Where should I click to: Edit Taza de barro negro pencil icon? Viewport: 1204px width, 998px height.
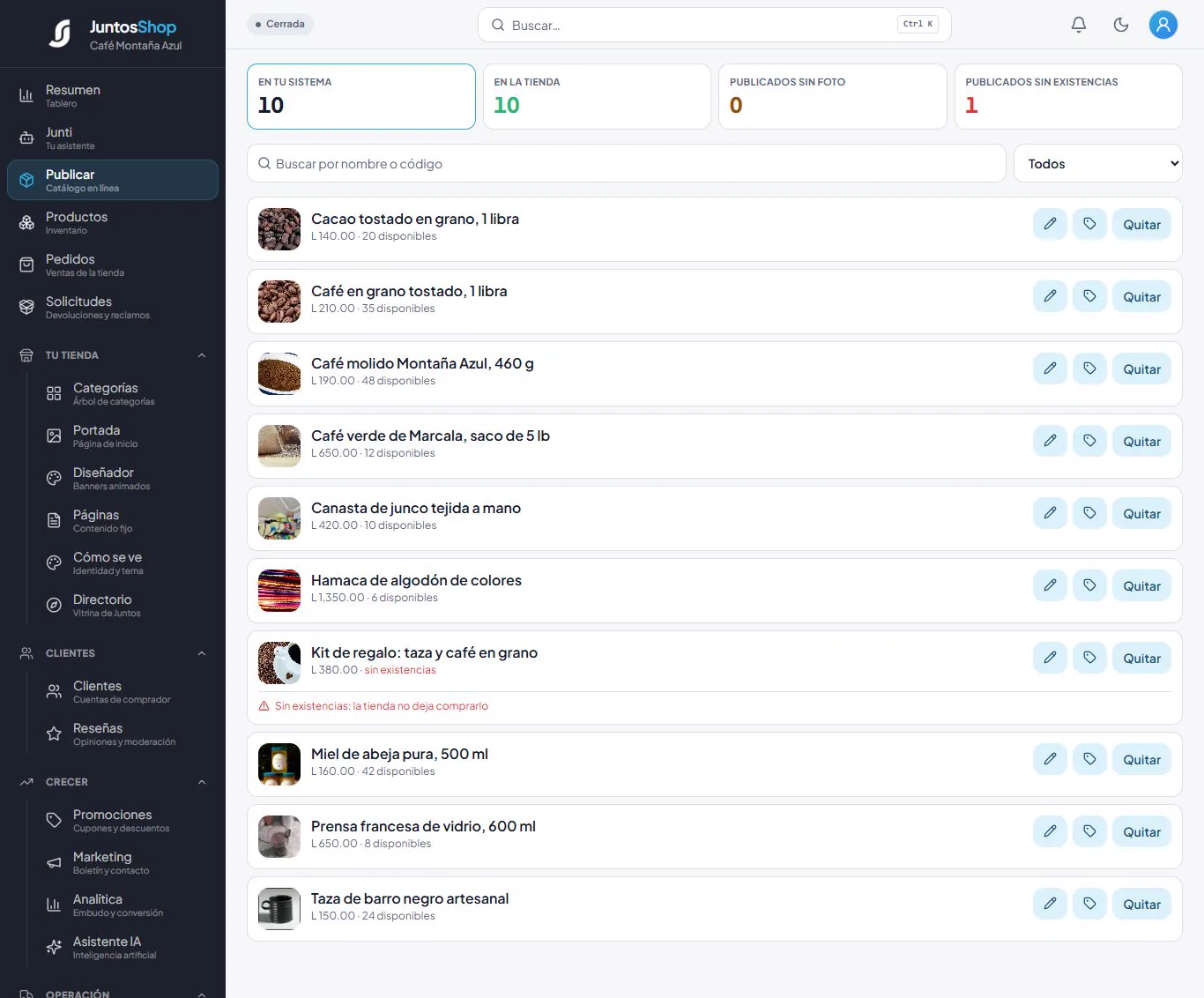point(1050,904)
